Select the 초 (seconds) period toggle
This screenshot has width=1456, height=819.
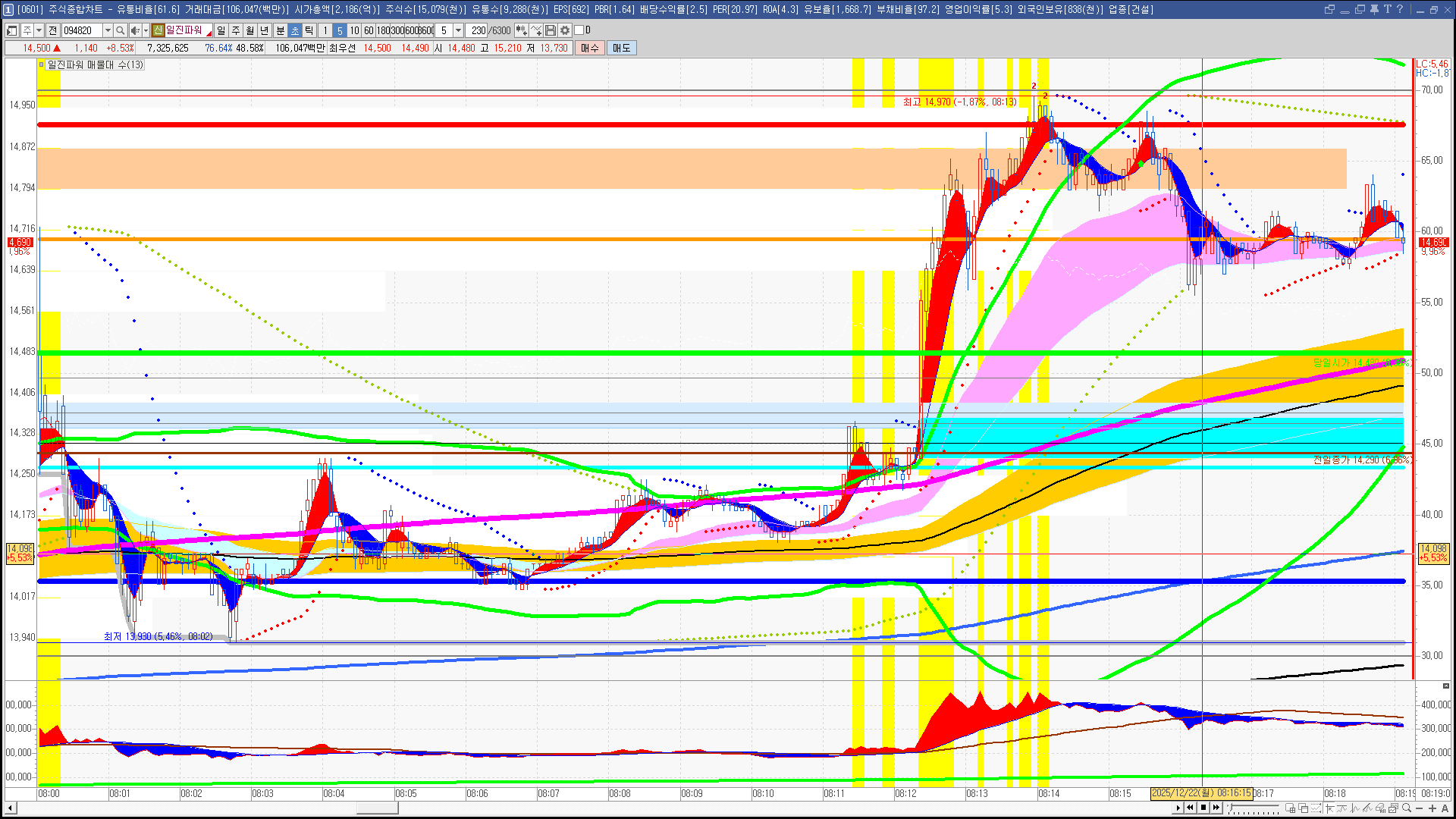point(295,30)
